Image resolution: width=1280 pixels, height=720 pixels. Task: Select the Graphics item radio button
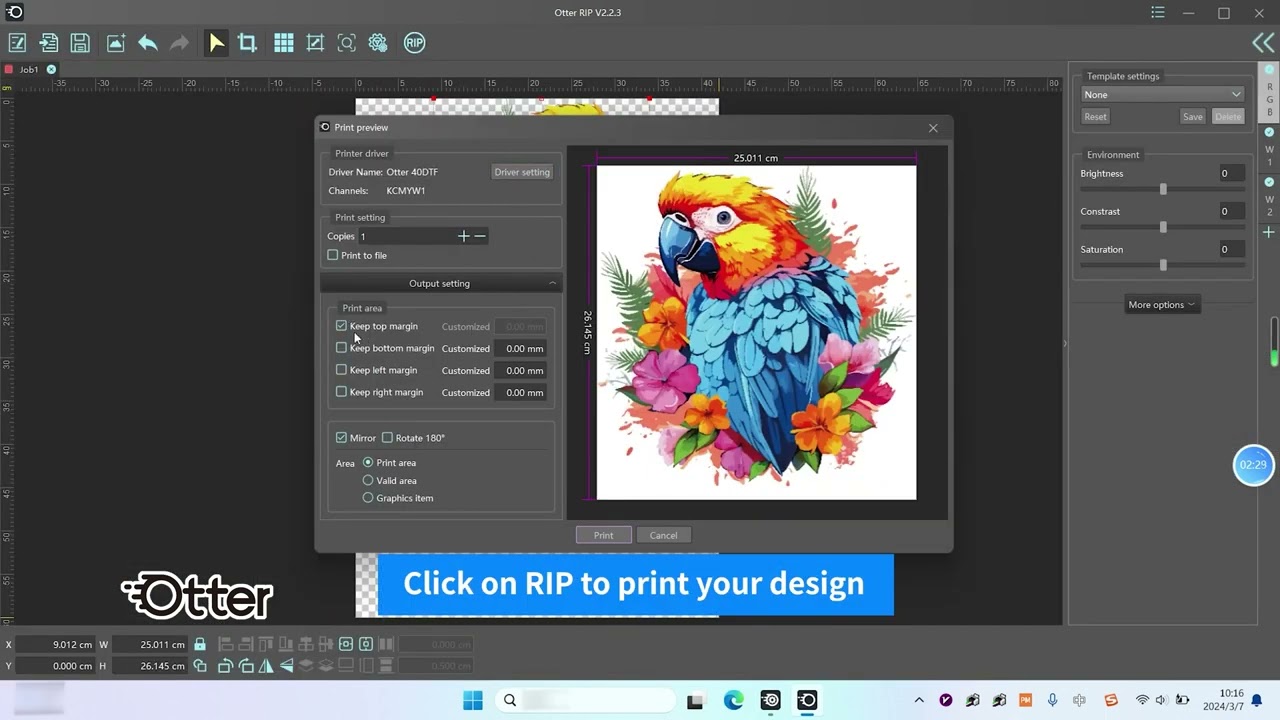click(x=368, y=498)
